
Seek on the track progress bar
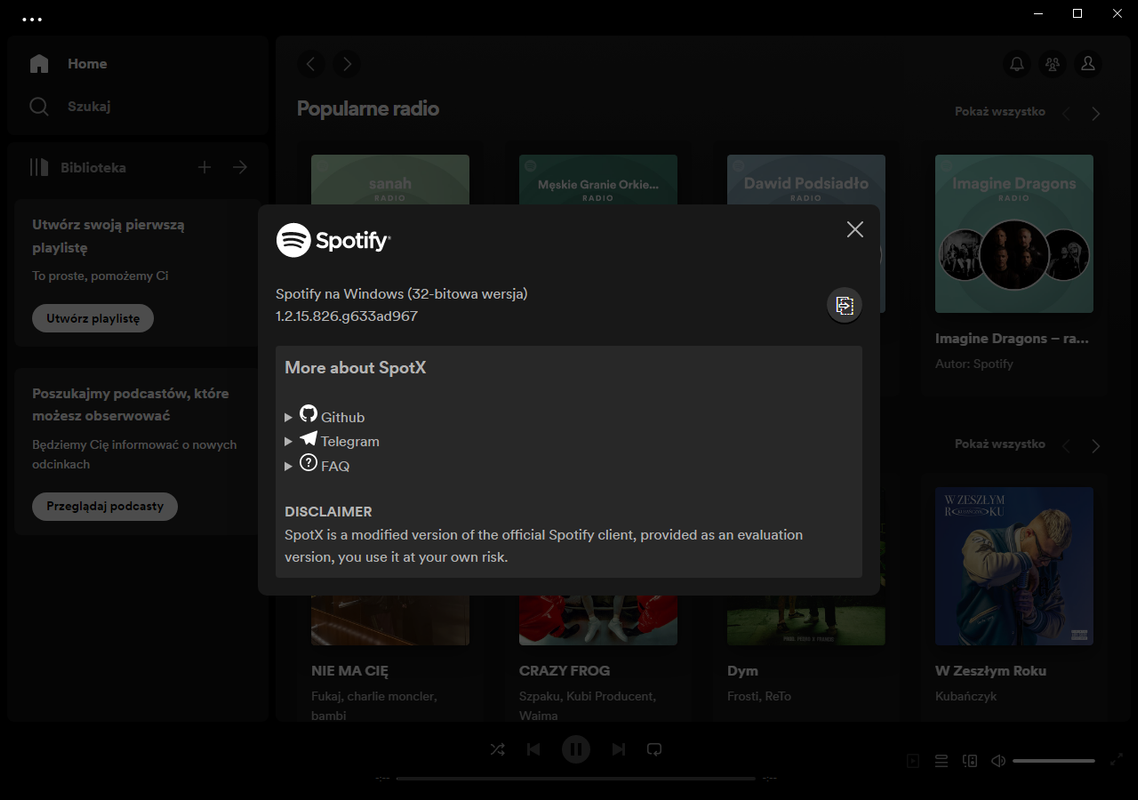[576, 779]
